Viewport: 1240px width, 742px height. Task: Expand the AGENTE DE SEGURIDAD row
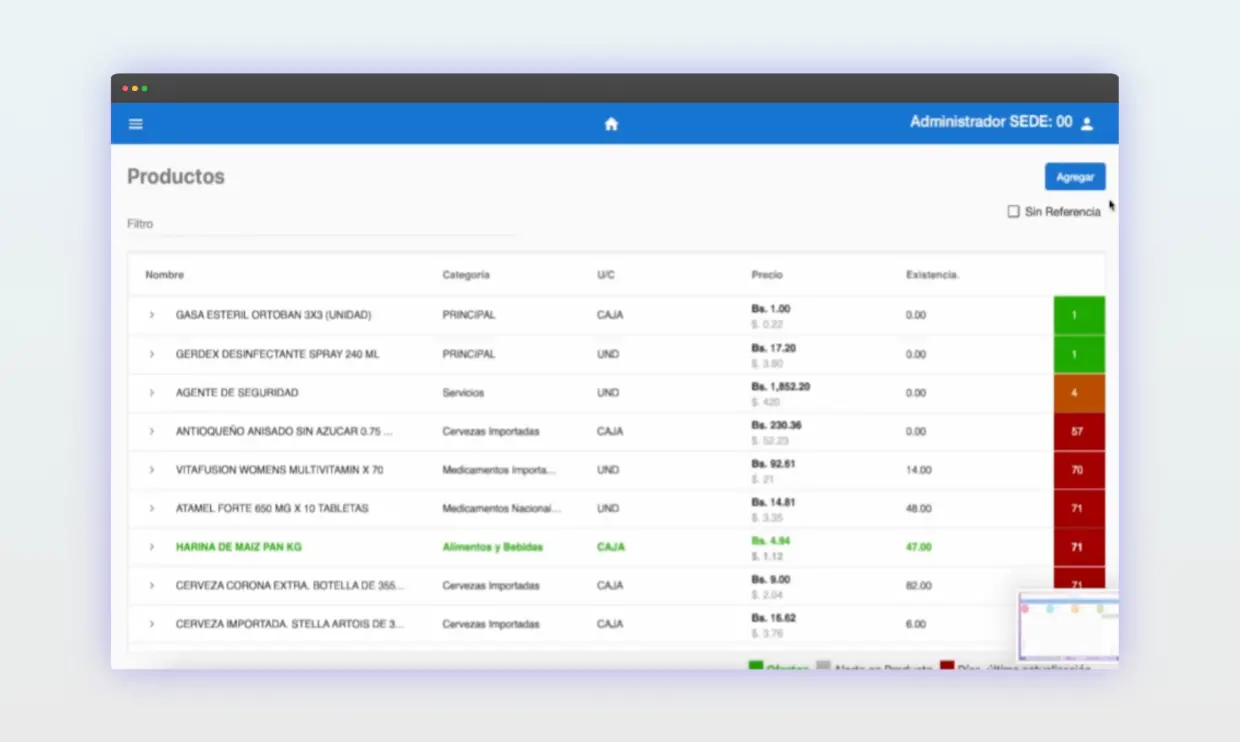pyautogui.click(x=152, y=393)
